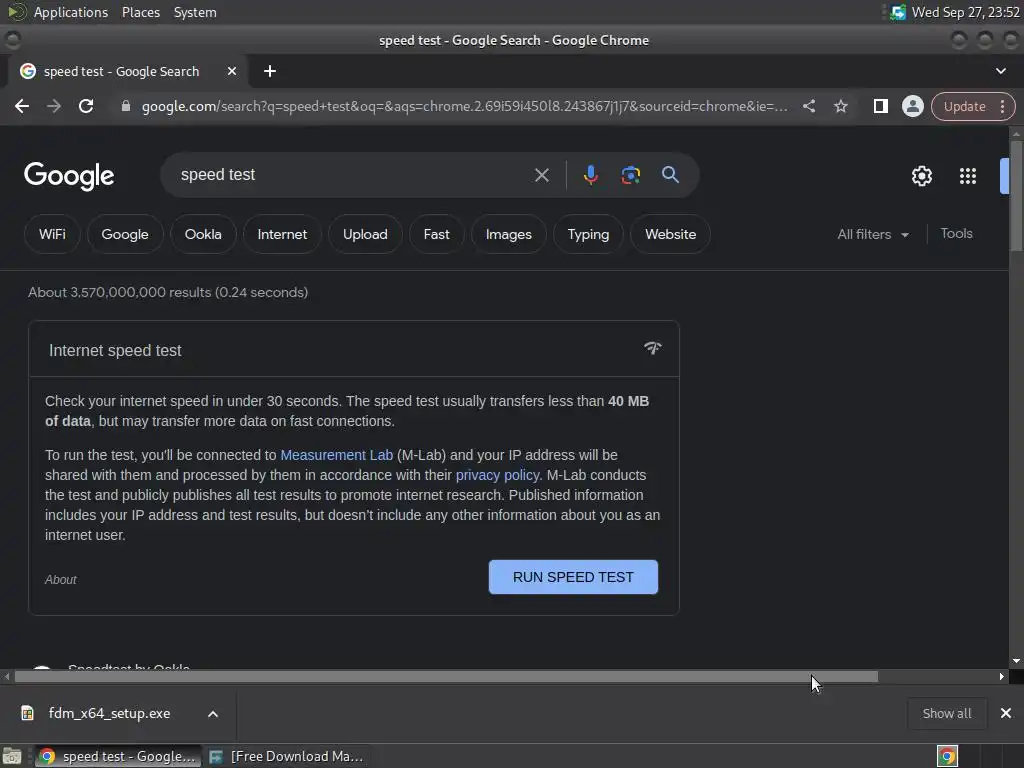
Task: Select the Upload filter chip
Action: tap(365, 234)
